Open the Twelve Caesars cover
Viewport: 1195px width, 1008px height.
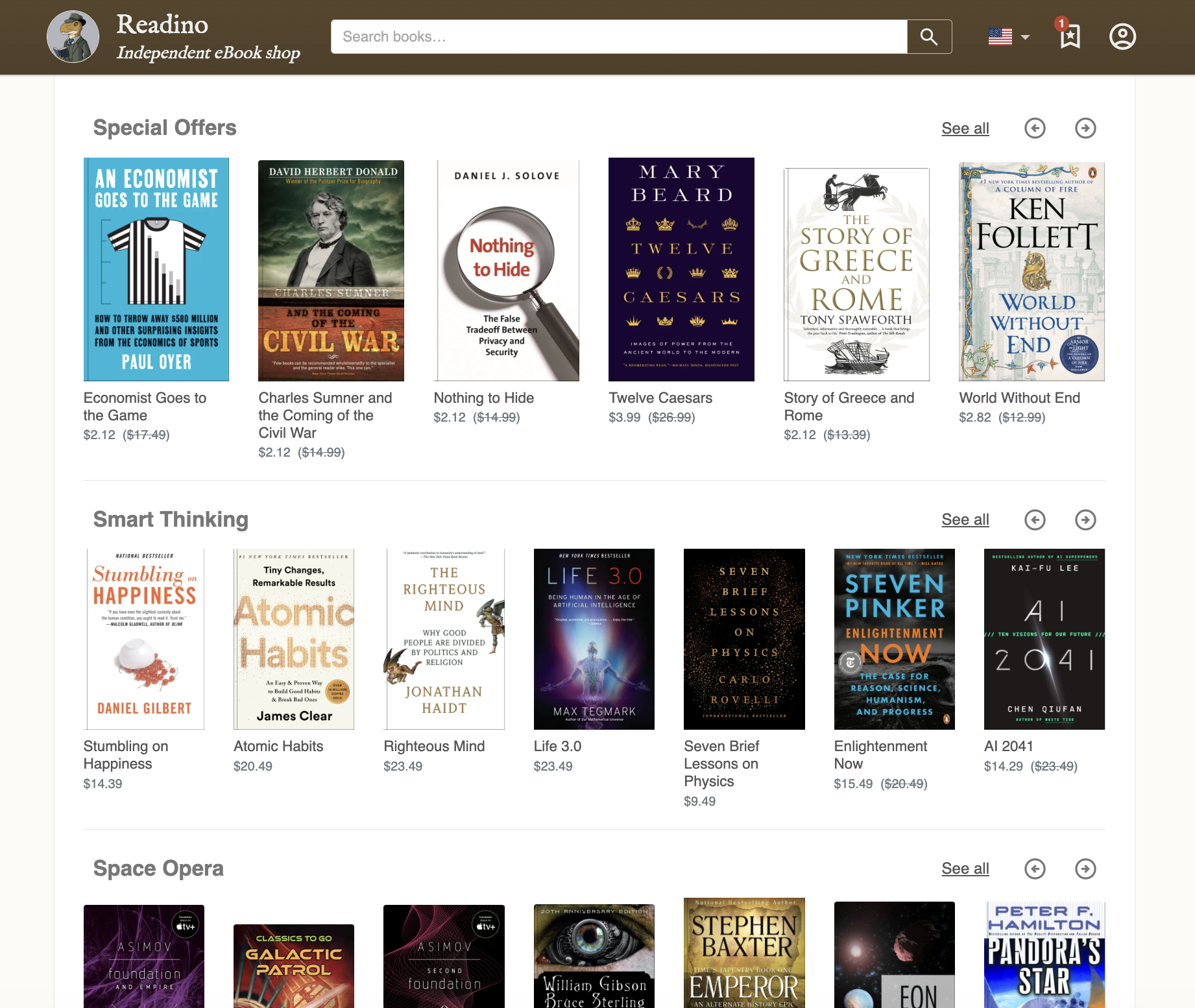click(681, 269)
